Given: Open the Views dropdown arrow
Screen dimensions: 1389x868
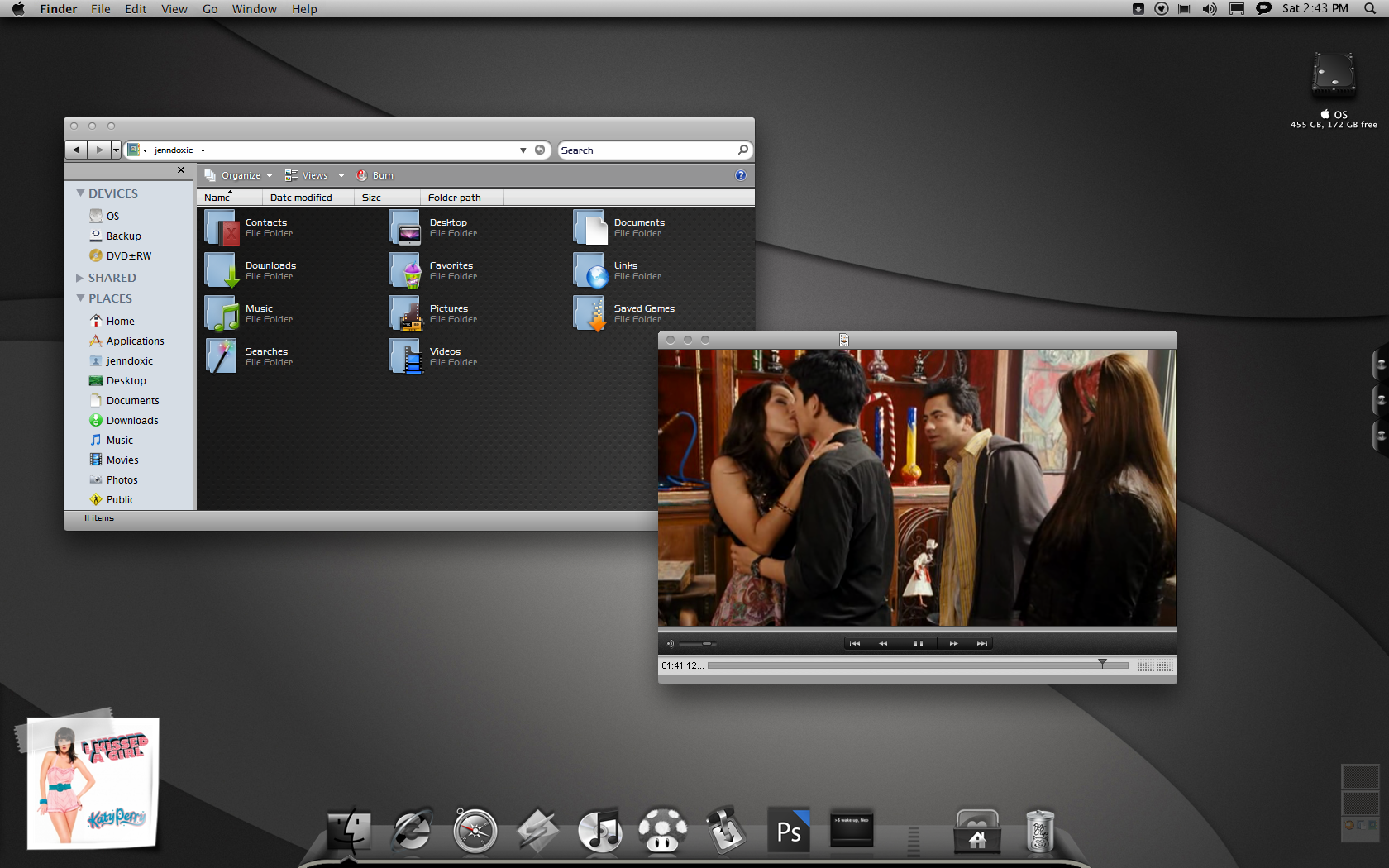Looking at the screenshot, I should click(x=341, y=175).
